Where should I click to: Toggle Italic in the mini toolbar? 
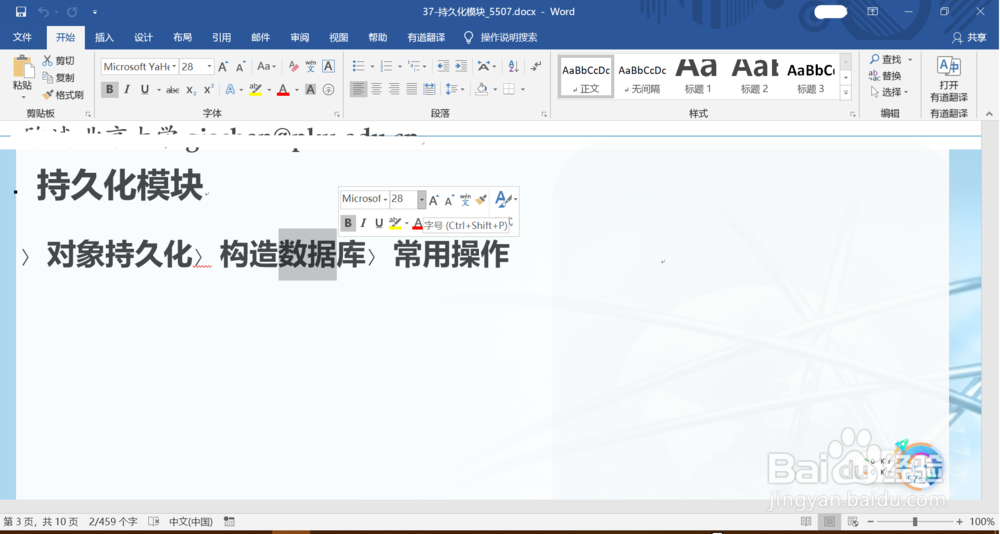pyautogui.click(x=364, y=223)
